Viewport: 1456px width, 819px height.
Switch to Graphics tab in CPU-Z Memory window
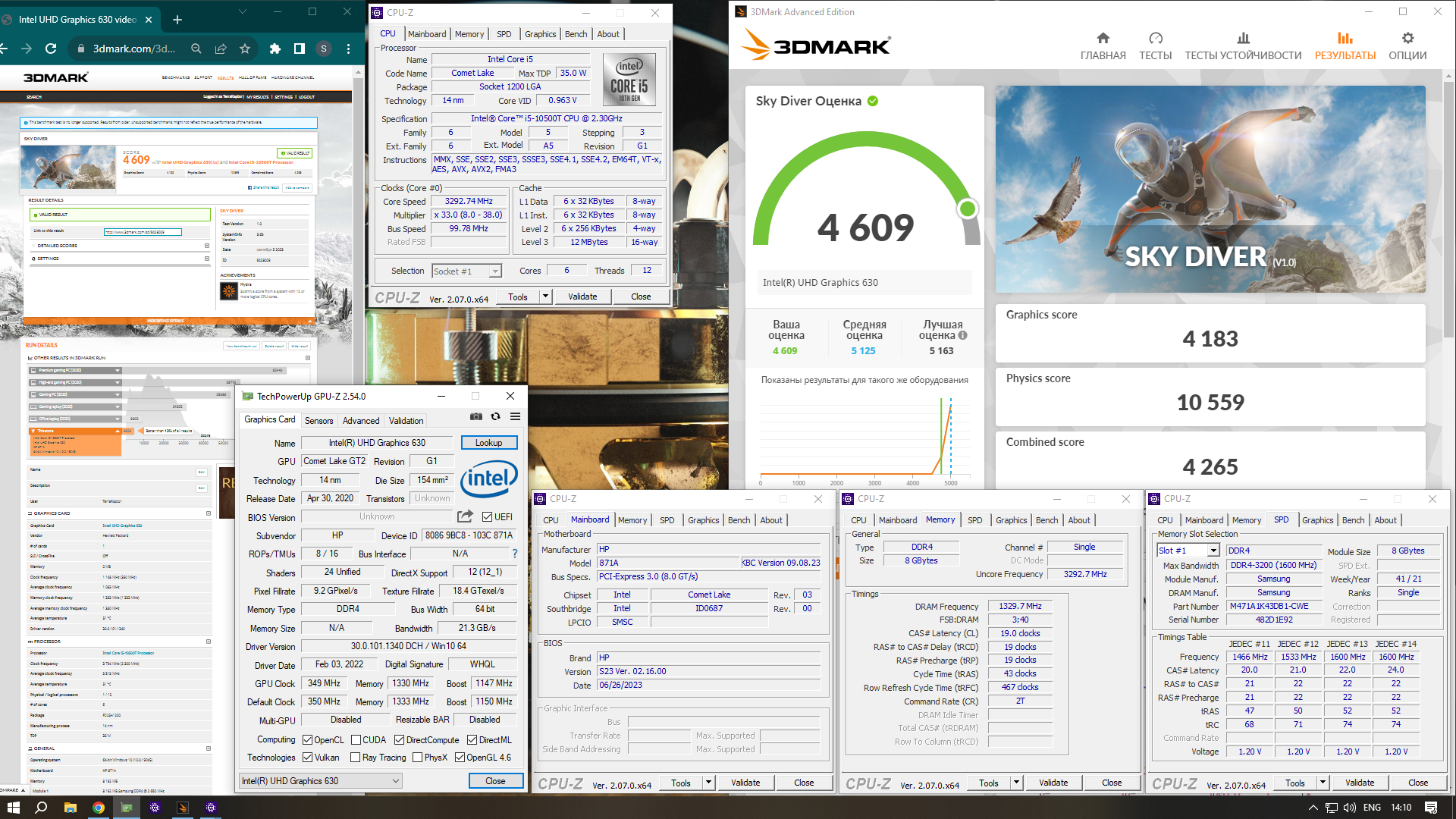click(1011, 520)
